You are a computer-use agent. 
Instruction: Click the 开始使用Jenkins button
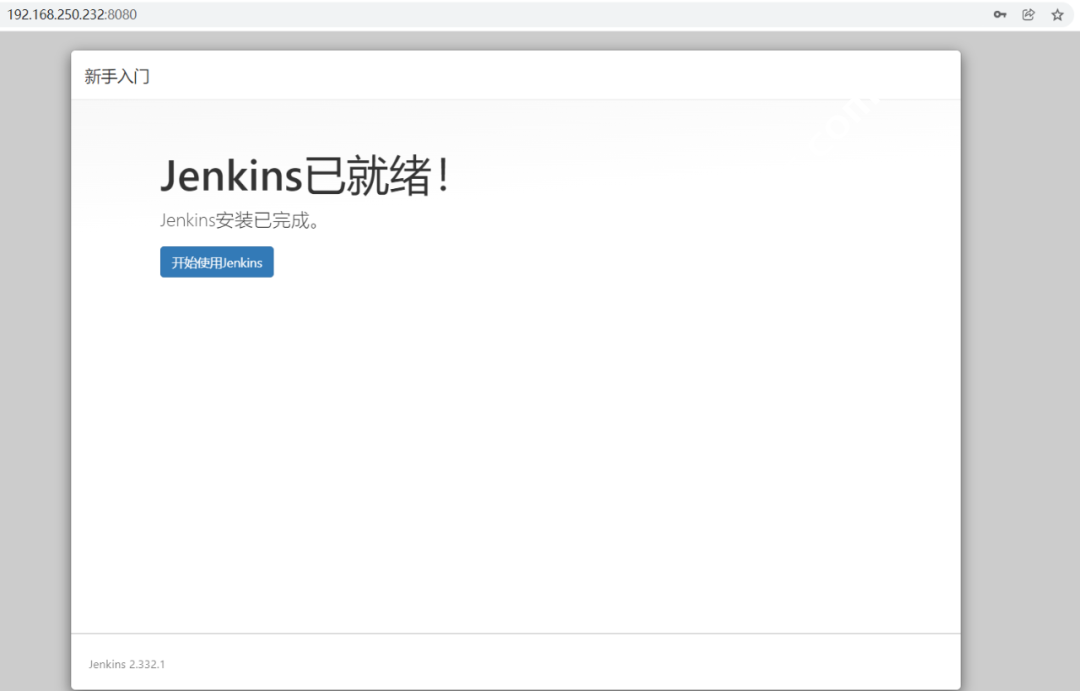[x=217, y=262]
